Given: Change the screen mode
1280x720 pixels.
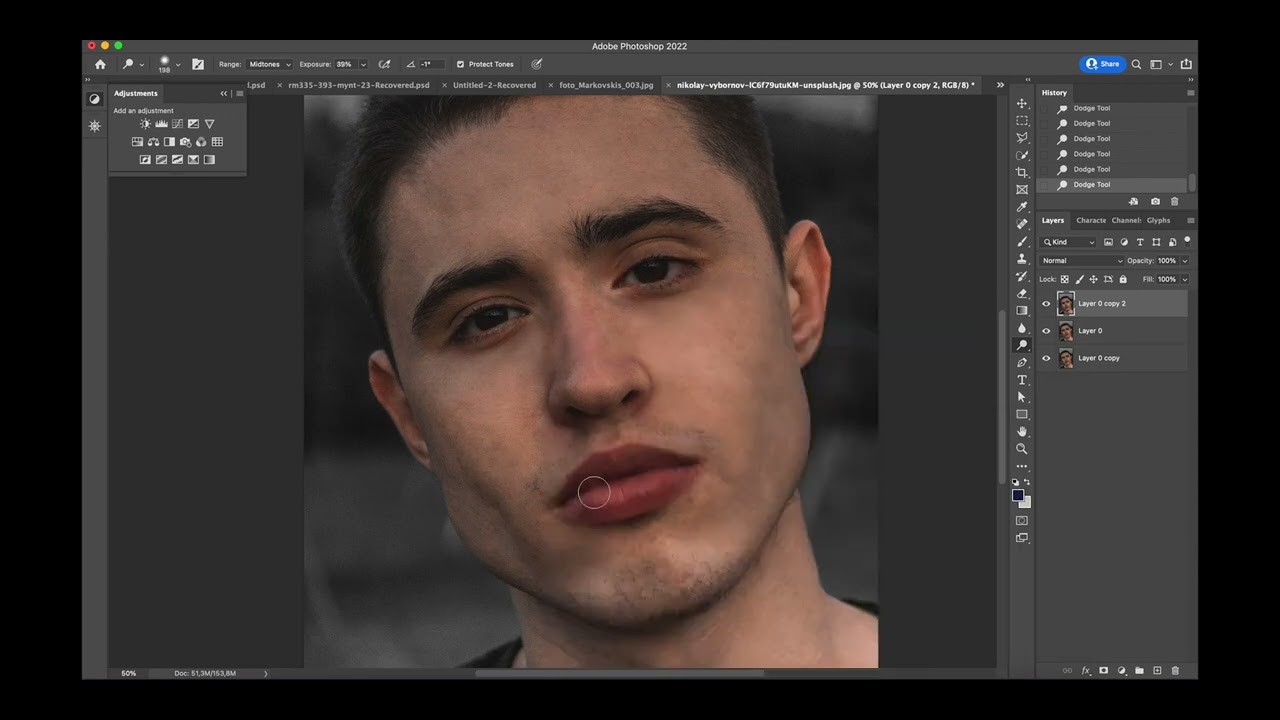Looking at the screenshot, I should [1021, 538].
